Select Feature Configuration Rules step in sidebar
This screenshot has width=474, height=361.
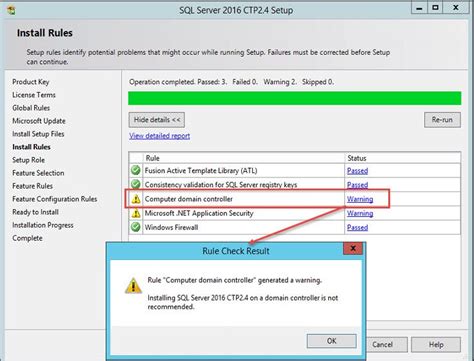(55, 199)
